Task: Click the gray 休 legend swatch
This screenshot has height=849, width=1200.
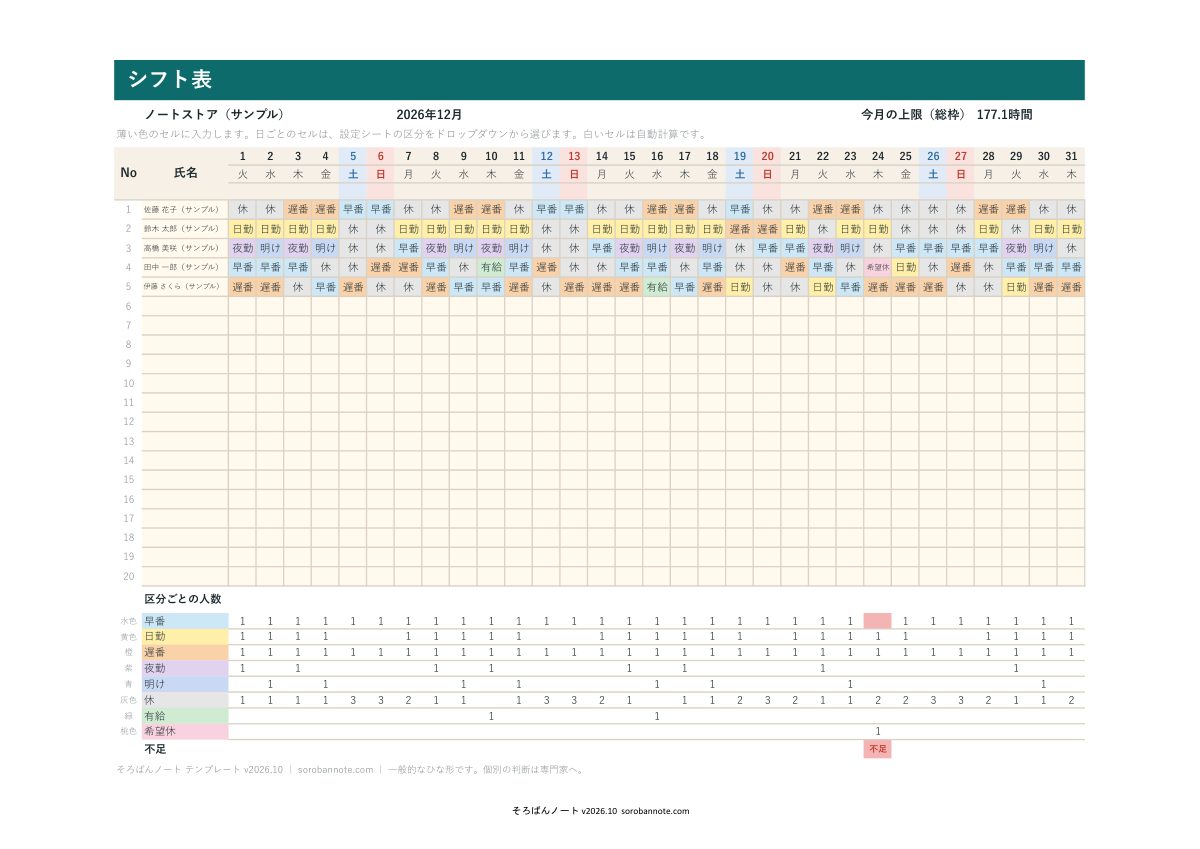Action: coord(185,700)
